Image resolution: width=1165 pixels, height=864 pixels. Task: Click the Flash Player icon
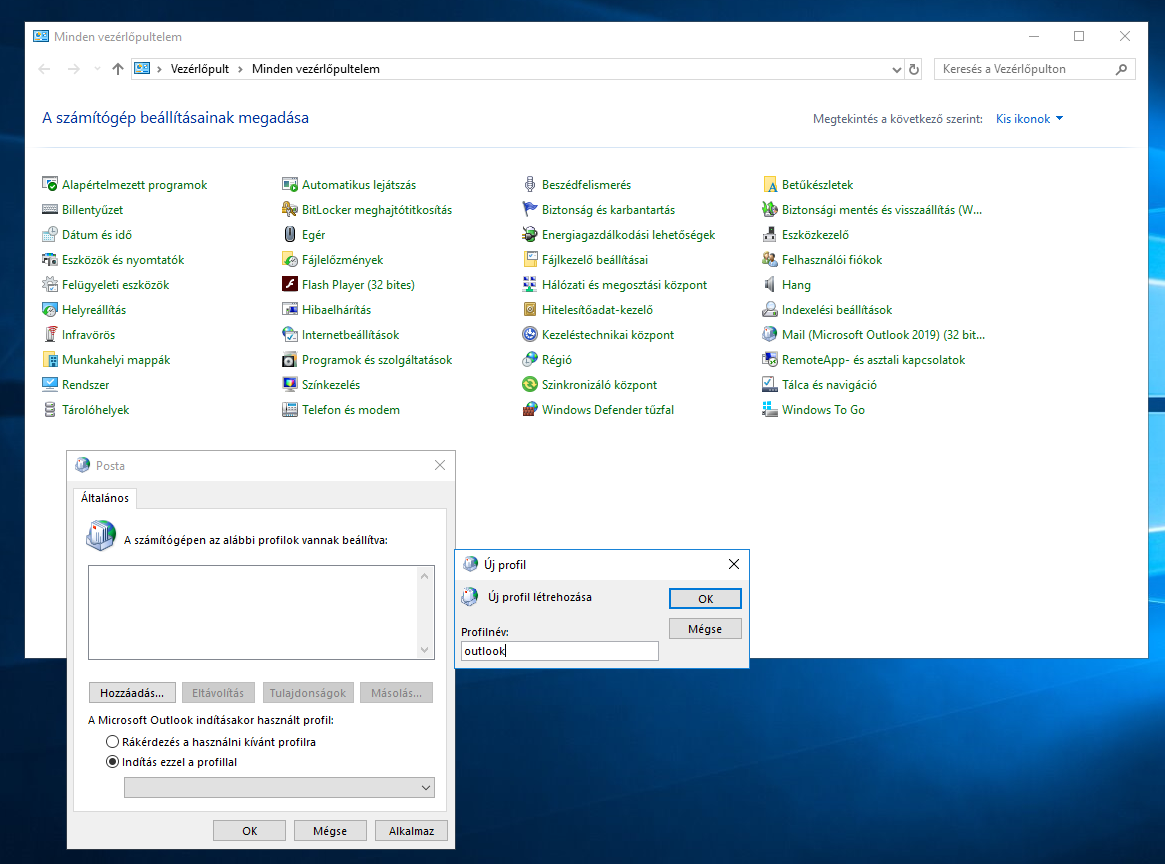(x=290, y=285)
